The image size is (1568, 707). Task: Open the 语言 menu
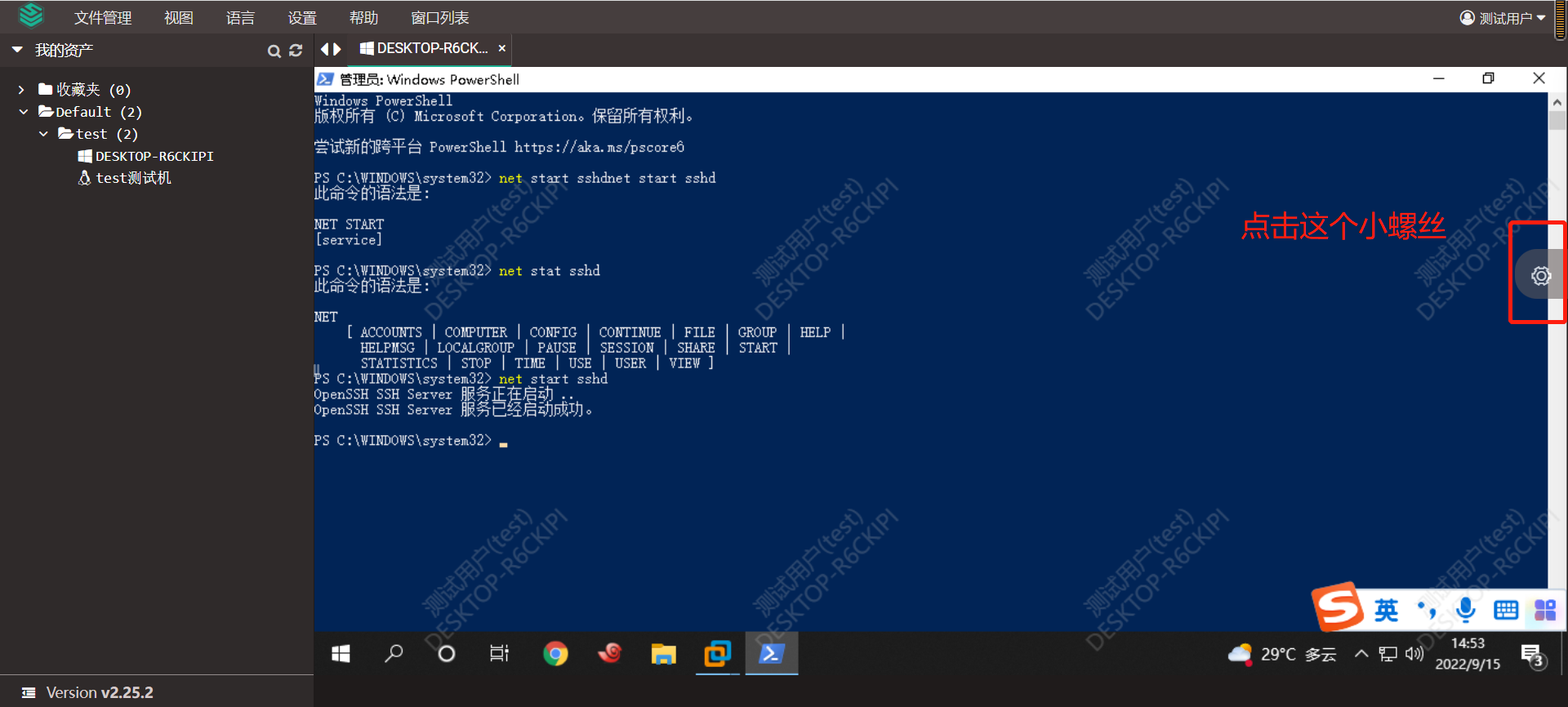click(x=240, y=18)
